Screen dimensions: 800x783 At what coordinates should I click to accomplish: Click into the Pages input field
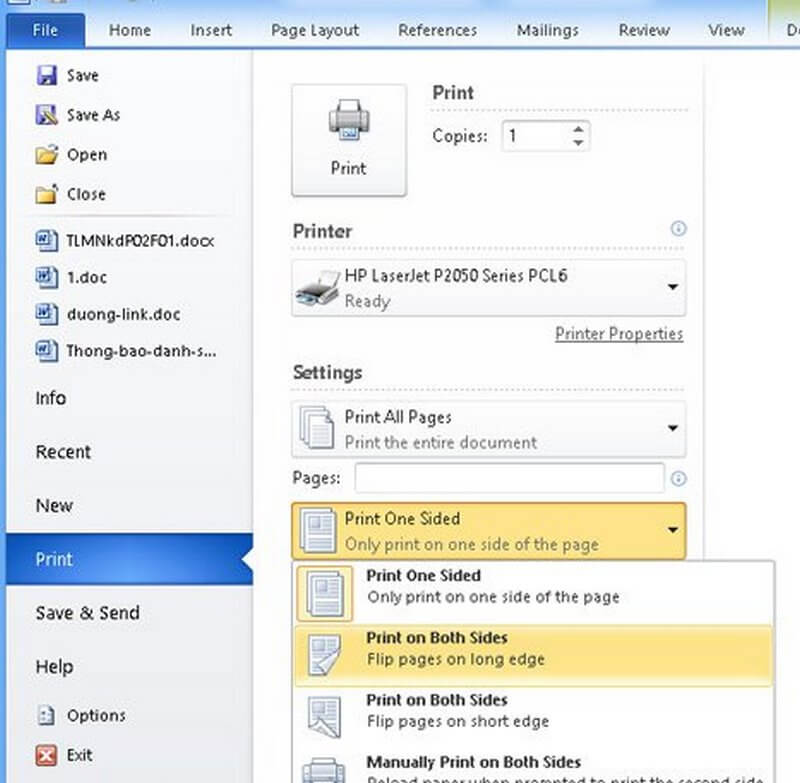(x=509, y=478)
